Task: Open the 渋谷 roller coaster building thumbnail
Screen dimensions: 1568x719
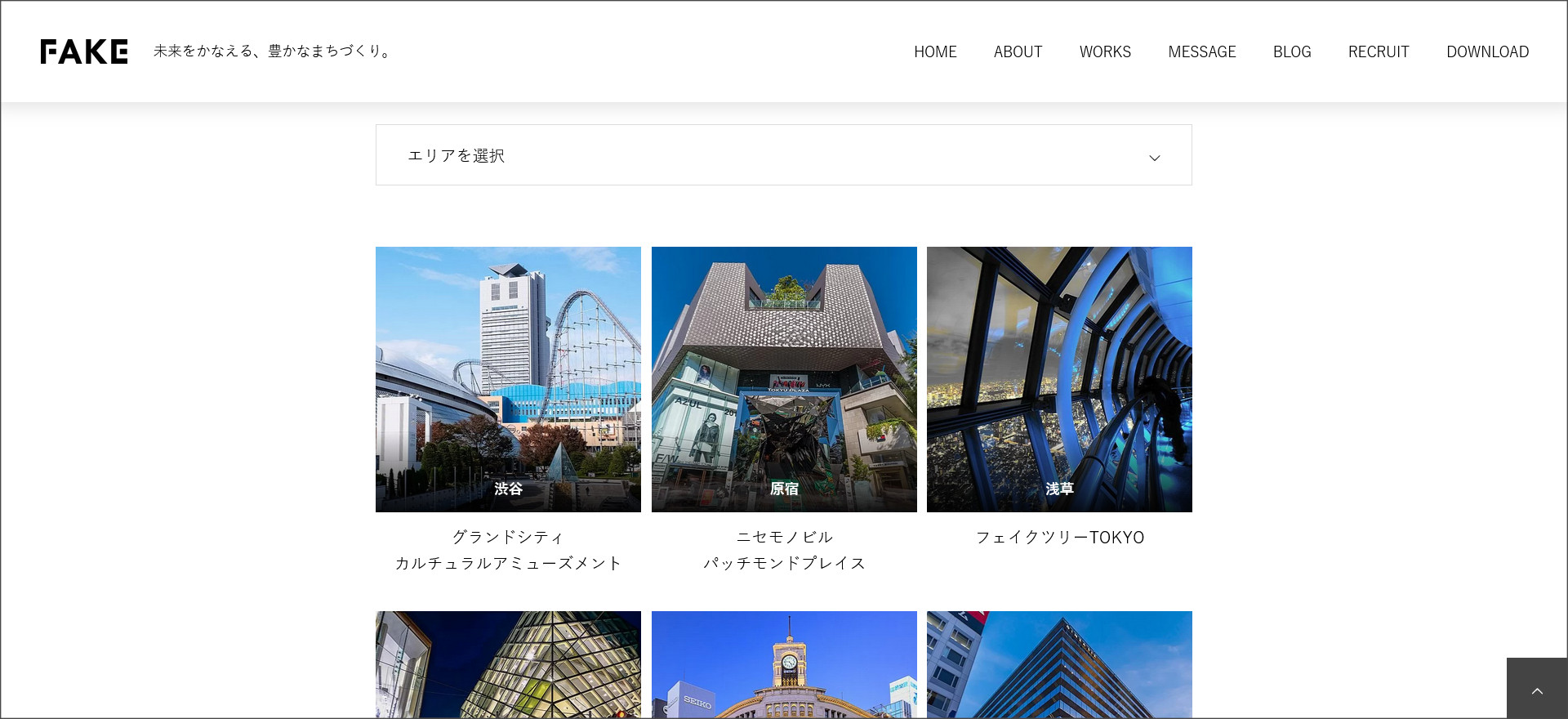Action: pos(508,379)
